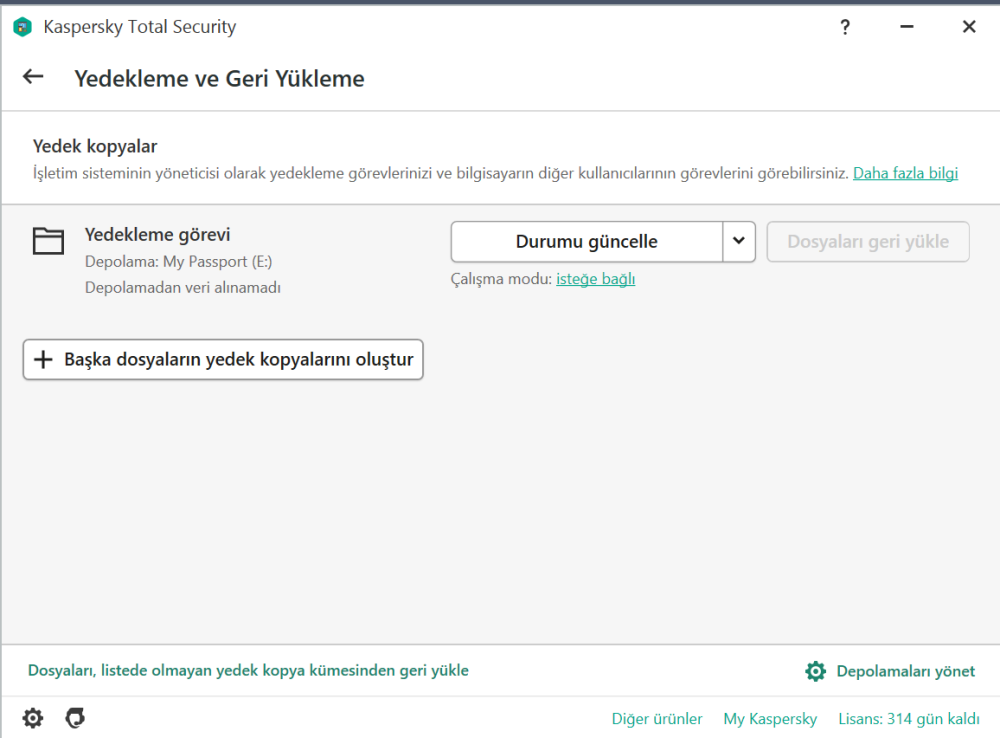Open the Diğer ürünler link
The width and height of the screenshot is (1000, 738).
coord(657,719)
